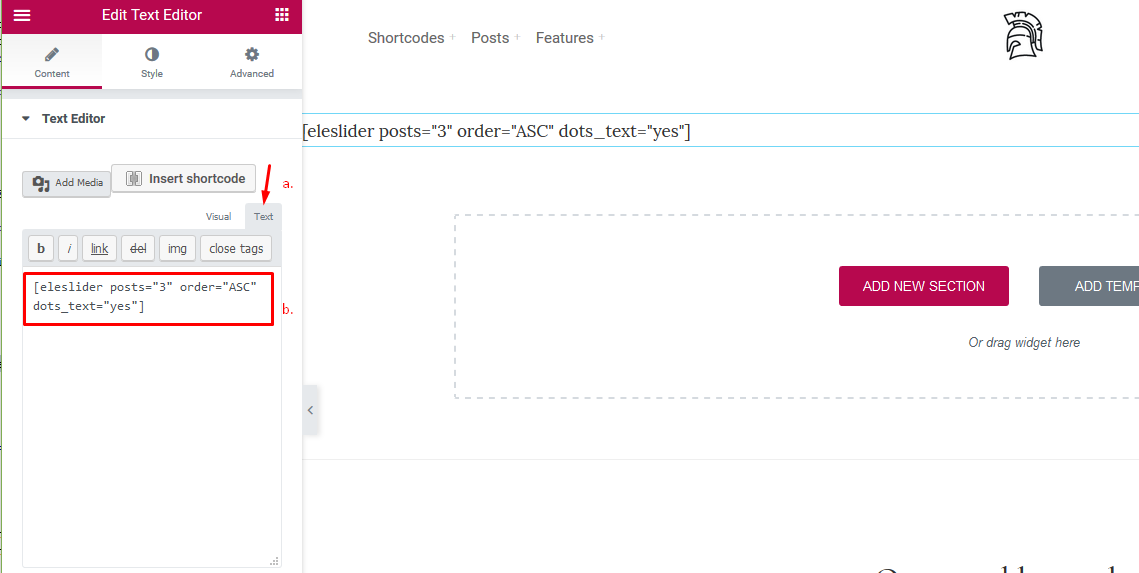Switch to the Style tab
The image size is (1139, 573).
(x=152, y=62)
